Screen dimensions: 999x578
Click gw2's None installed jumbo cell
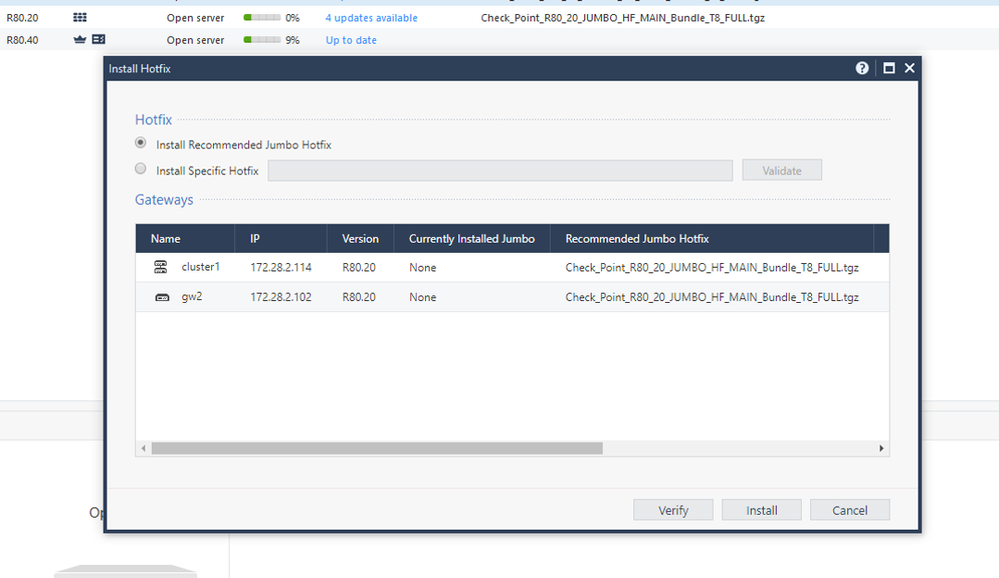(x=422, y=297)
